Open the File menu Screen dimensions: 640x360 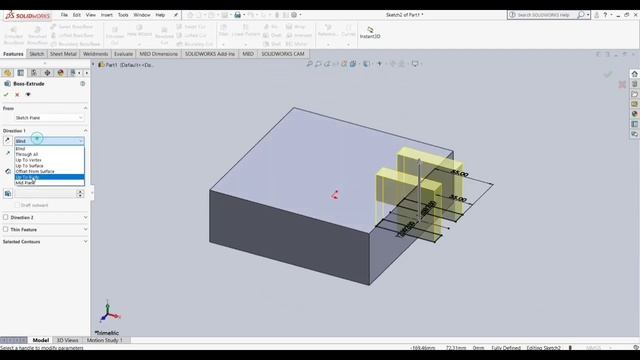point(64,15)
